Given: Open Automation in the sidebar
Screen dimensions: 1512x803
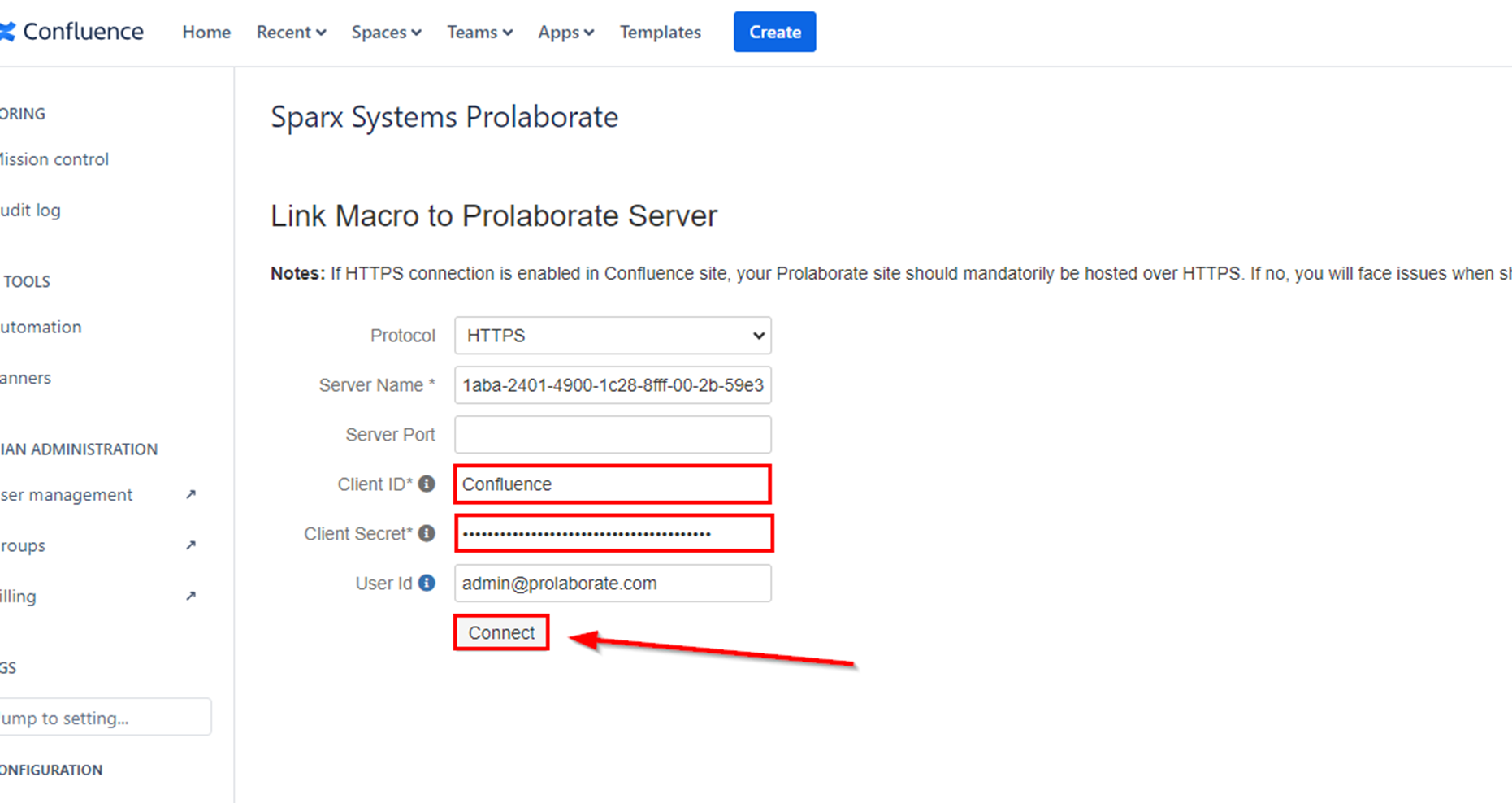Looking at the screenshot, I should tap(41, 327).
